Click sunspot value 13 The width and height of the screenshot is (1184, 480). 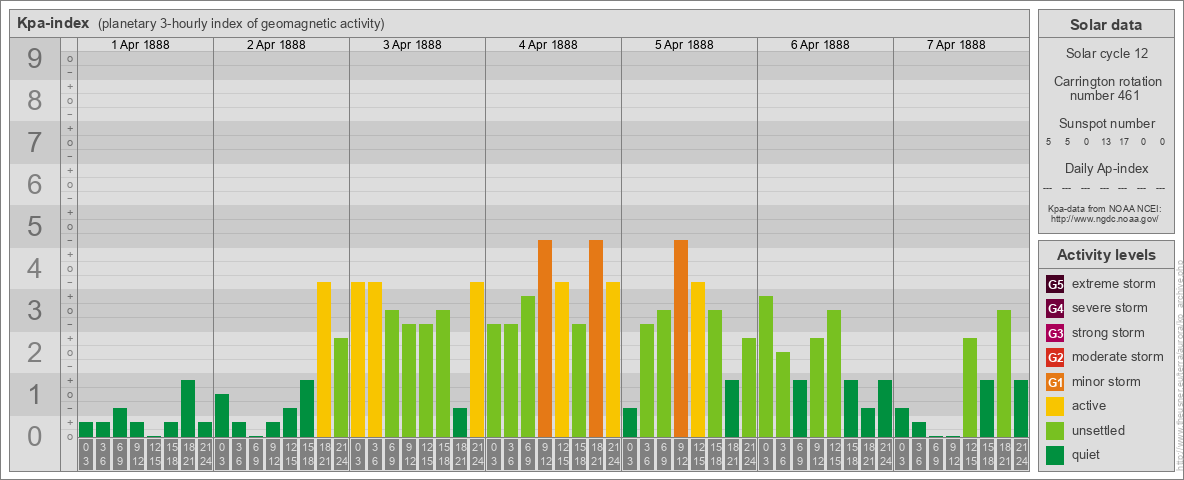1105,142
